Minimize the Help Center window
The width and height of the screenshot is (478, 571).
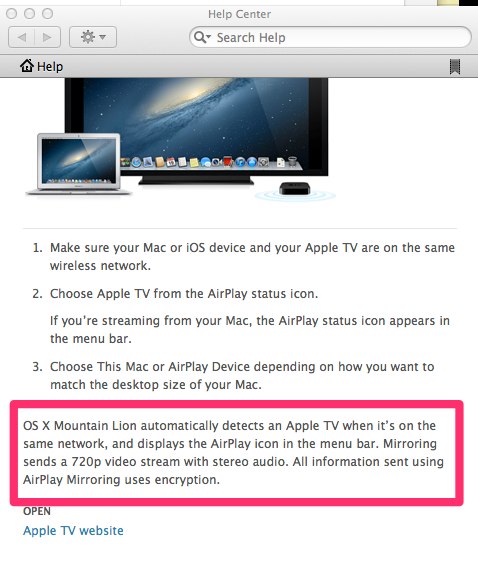point(29,14)
